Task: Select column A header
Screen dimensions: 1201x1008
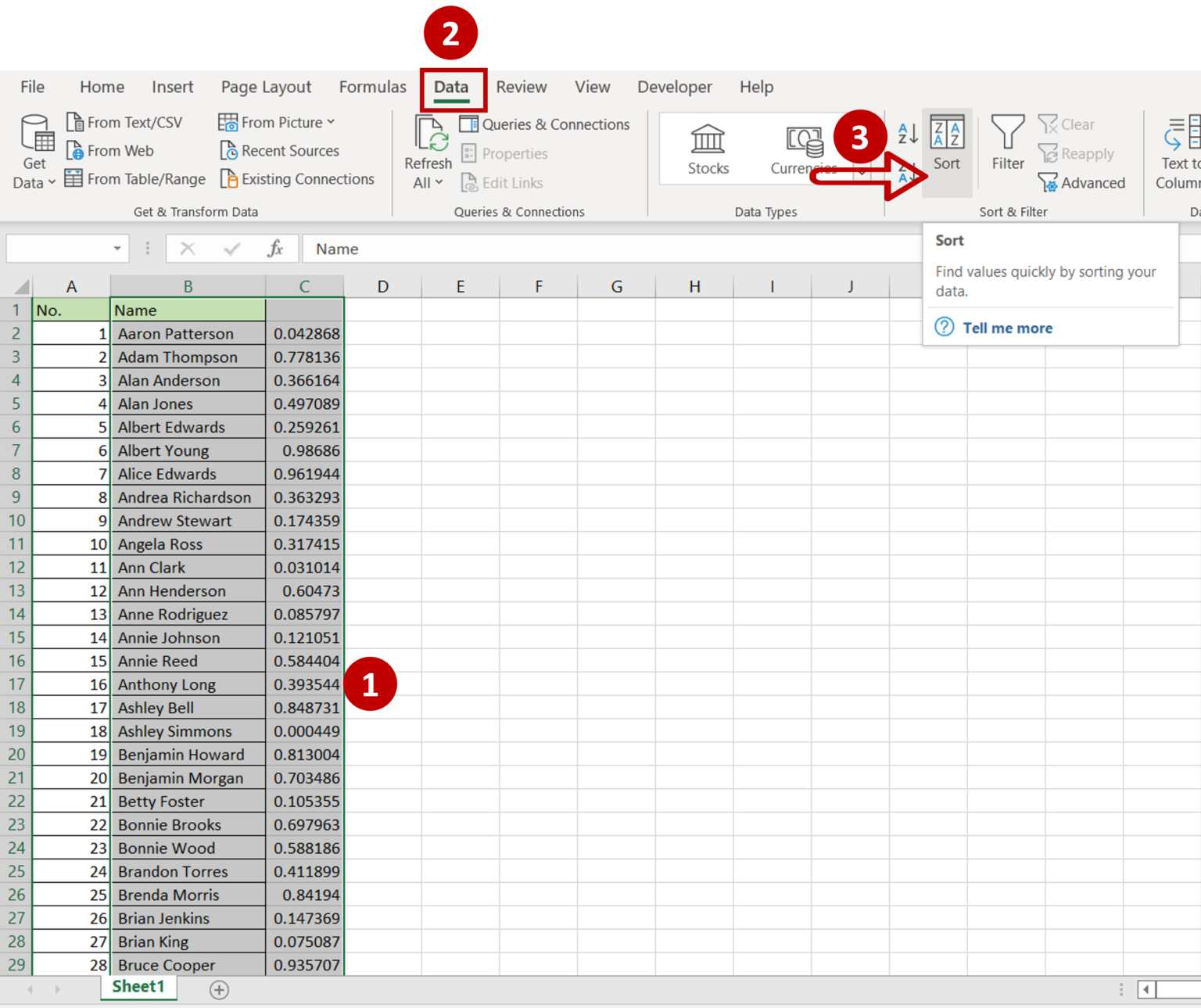Action: coord(71,286)
